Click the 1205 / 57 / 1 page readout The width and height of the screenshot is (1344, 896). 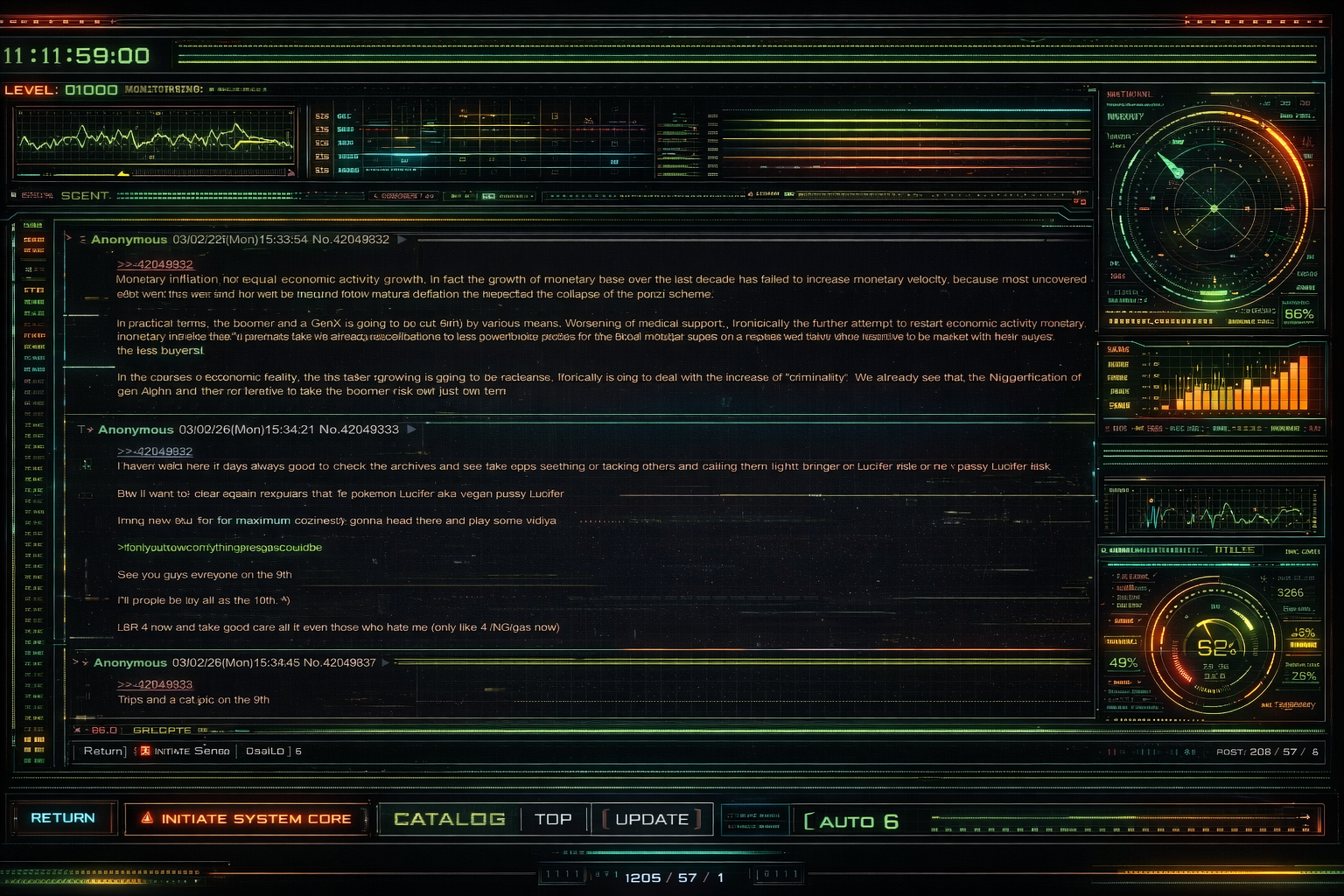click(674, 878)
